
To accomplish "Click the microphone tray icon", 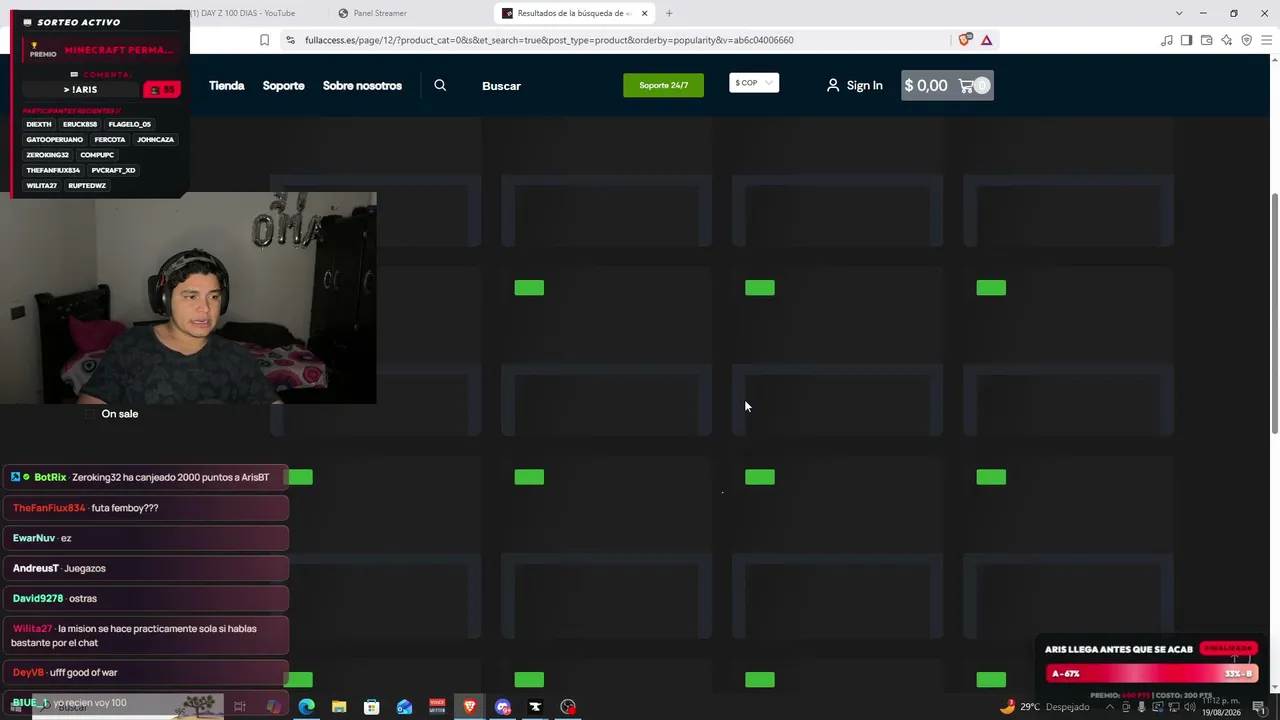I will (x=1142, y=707).
